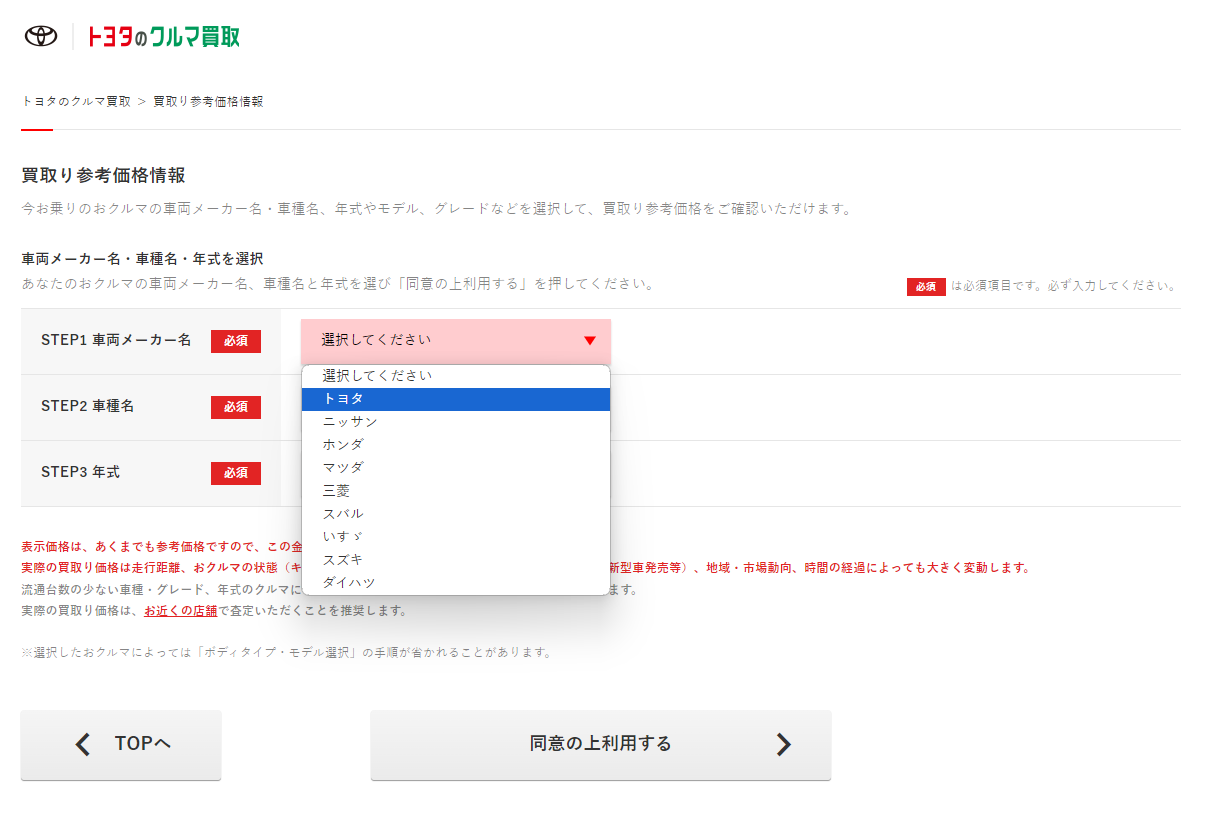The image size is (1217, 815).
Task: Go back with the TOPへ button
Action: click(121, 745)
